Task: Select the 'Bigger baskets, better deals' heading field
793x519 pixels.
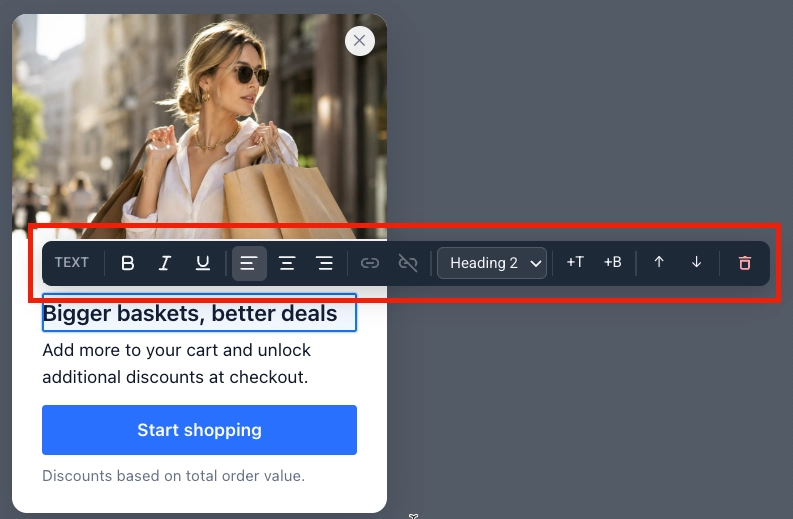Action: [199, 313]
